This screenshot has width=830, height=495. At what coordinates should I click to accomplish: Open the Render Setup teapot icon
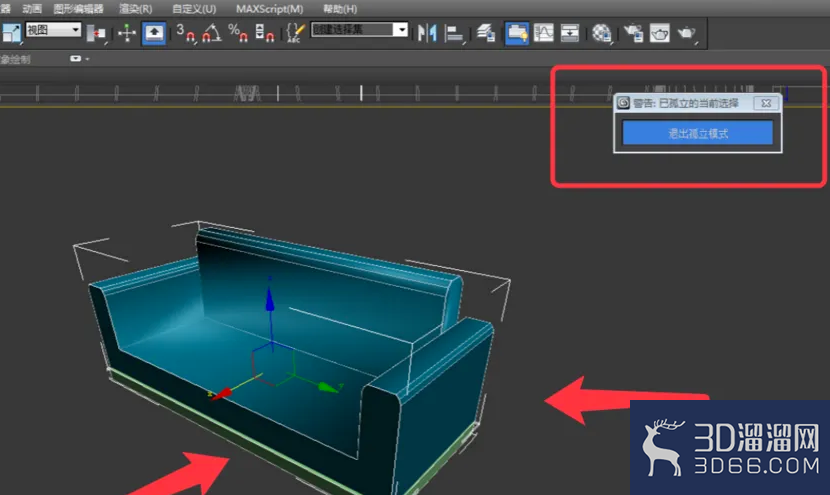[x=633, y=33]
